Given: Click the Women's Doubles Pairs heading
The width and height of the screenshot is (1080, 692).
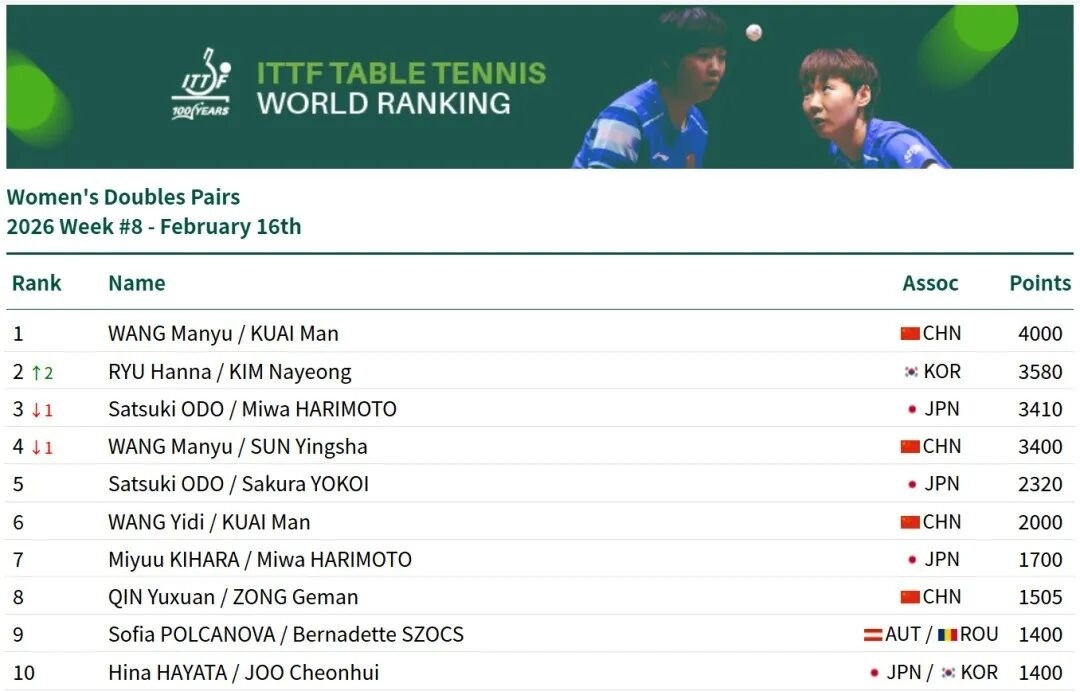Looking at the screenshot, I should [123, 197].
